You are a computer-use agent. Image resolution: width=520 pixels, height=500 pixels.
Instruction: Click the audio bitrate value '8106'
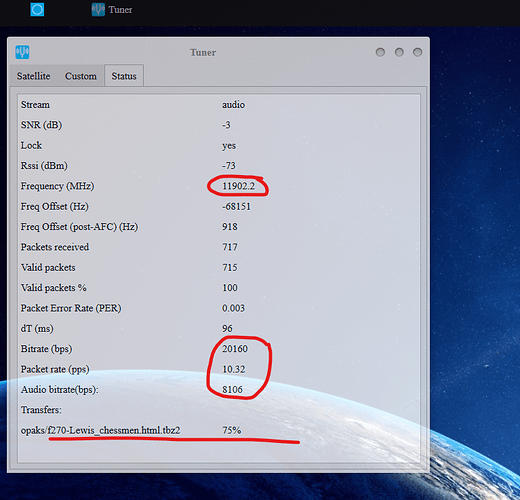pyautogui.click(x=232, y=390)
